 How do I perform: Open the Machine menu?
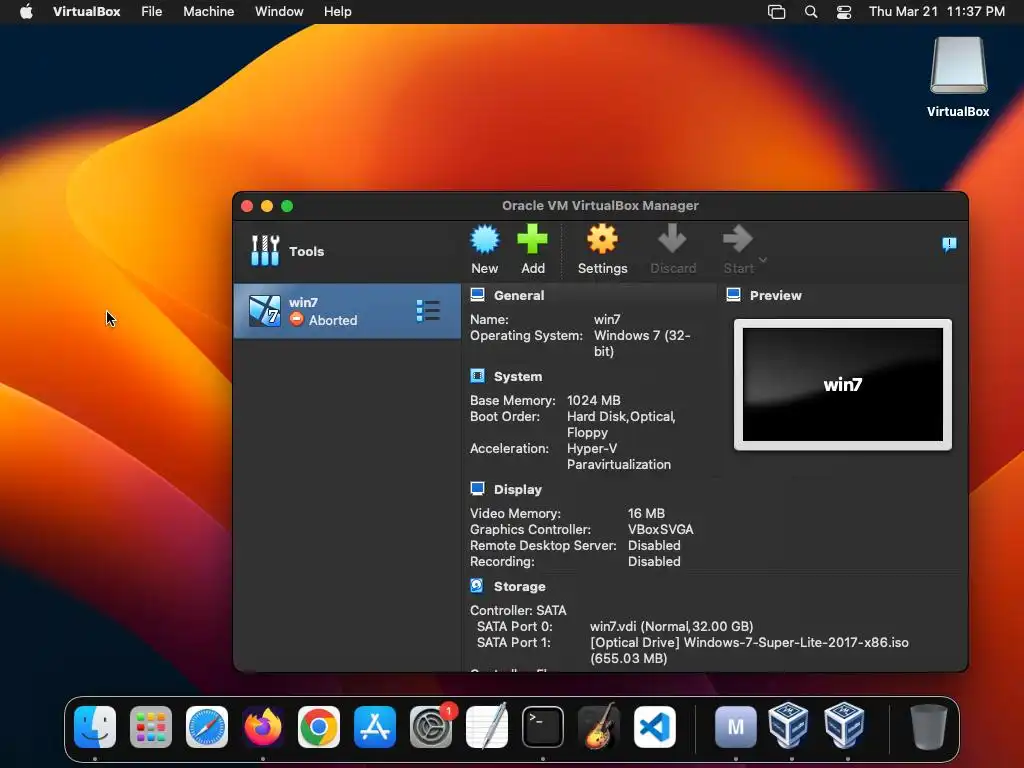(x=208, y=12)
